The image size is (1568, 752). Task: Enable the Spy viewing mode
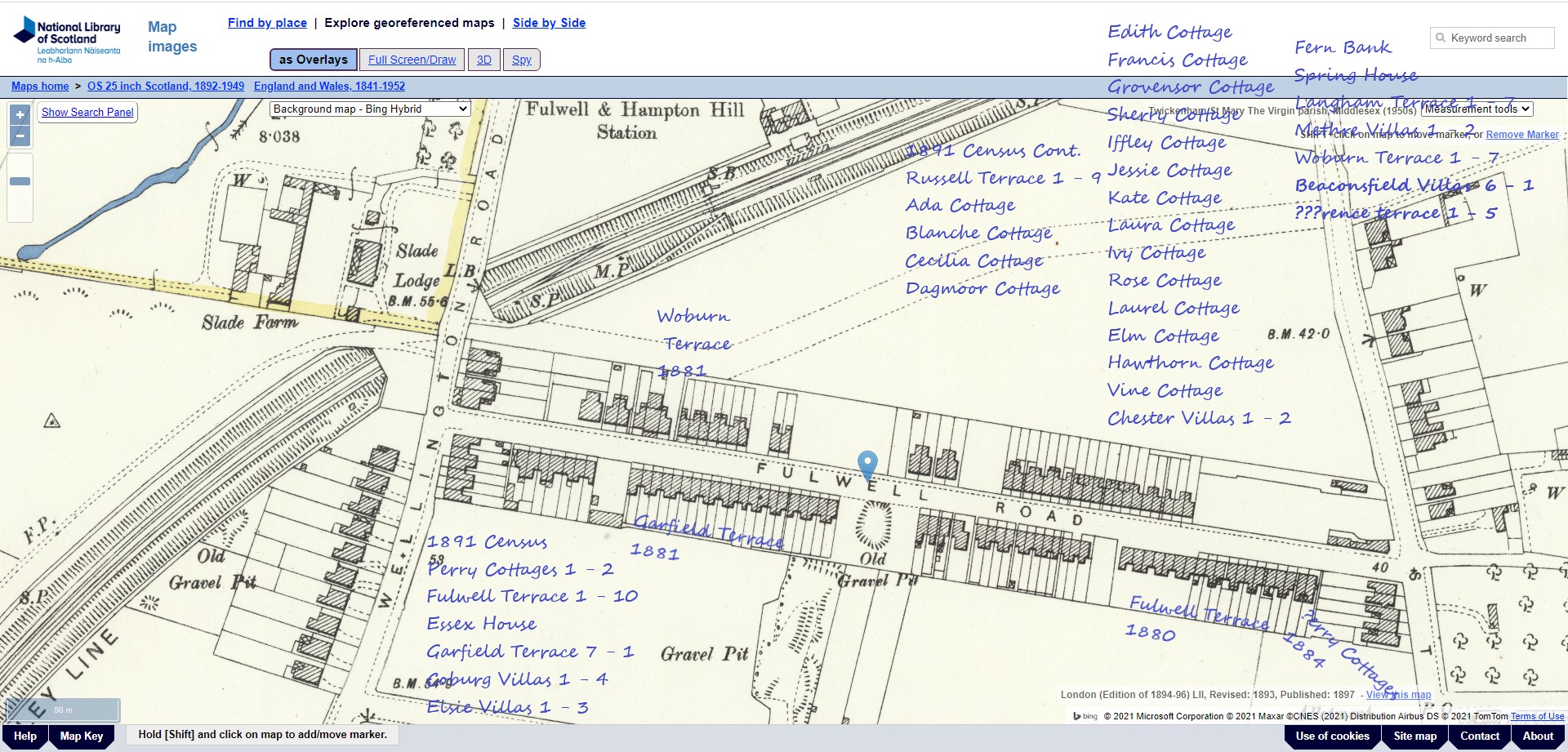pos(522,59)
